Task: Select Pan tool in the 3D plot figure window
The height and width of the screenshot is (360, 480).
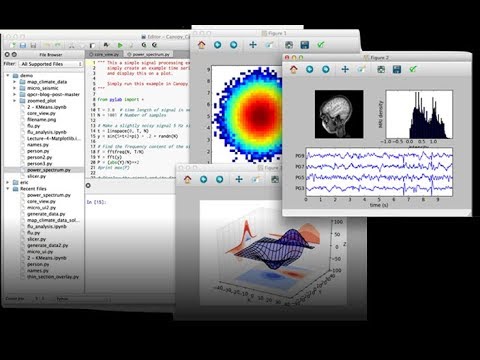Action: pos(239,179)
